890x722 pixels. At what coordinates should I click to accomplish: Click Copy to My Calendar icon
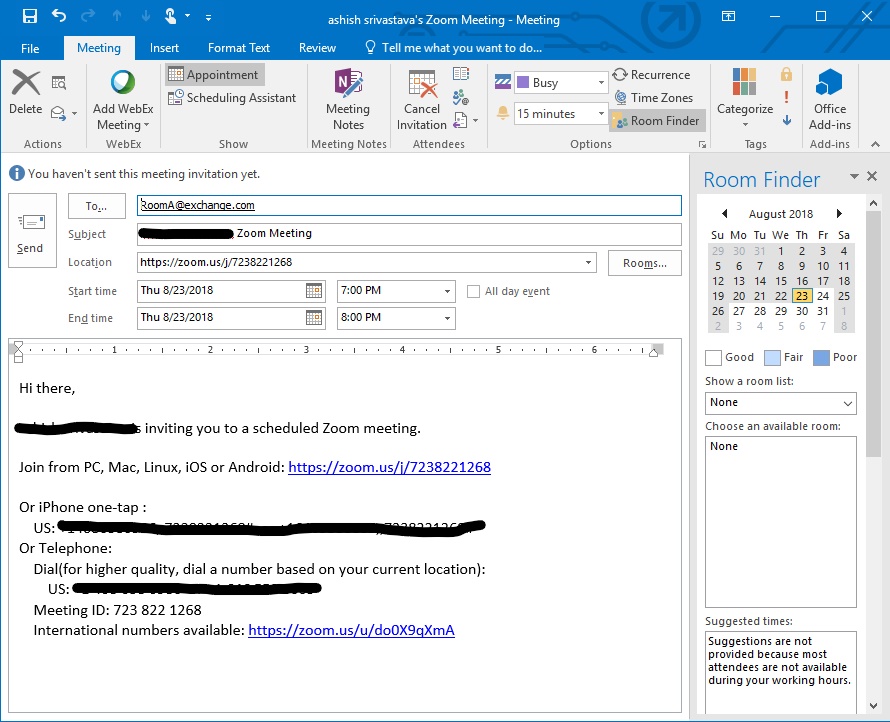point(58,83)
